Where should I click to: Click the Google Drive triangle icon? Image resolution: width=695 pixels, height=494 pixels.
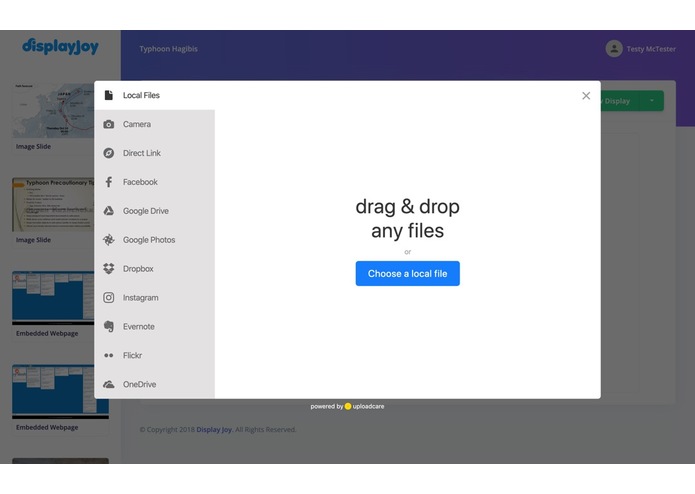(109, 211)
